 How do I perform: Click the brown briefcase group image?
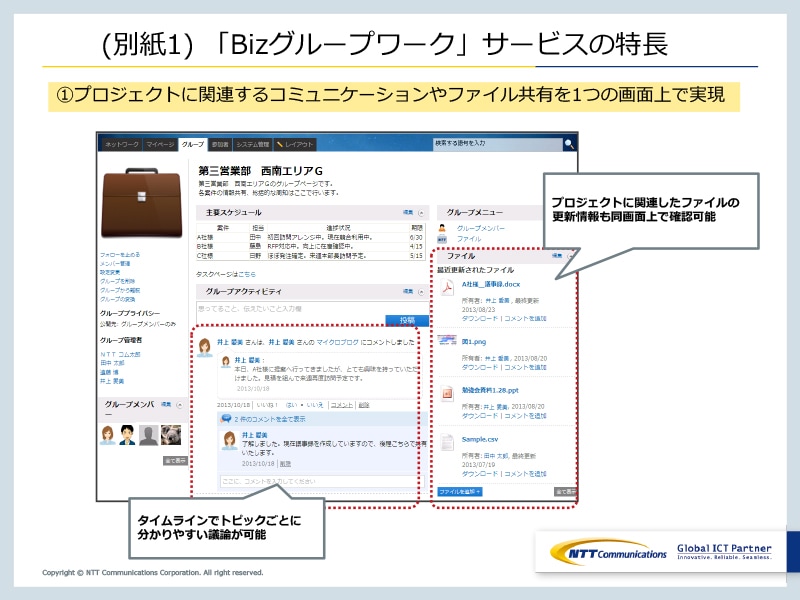click(142, 203)
